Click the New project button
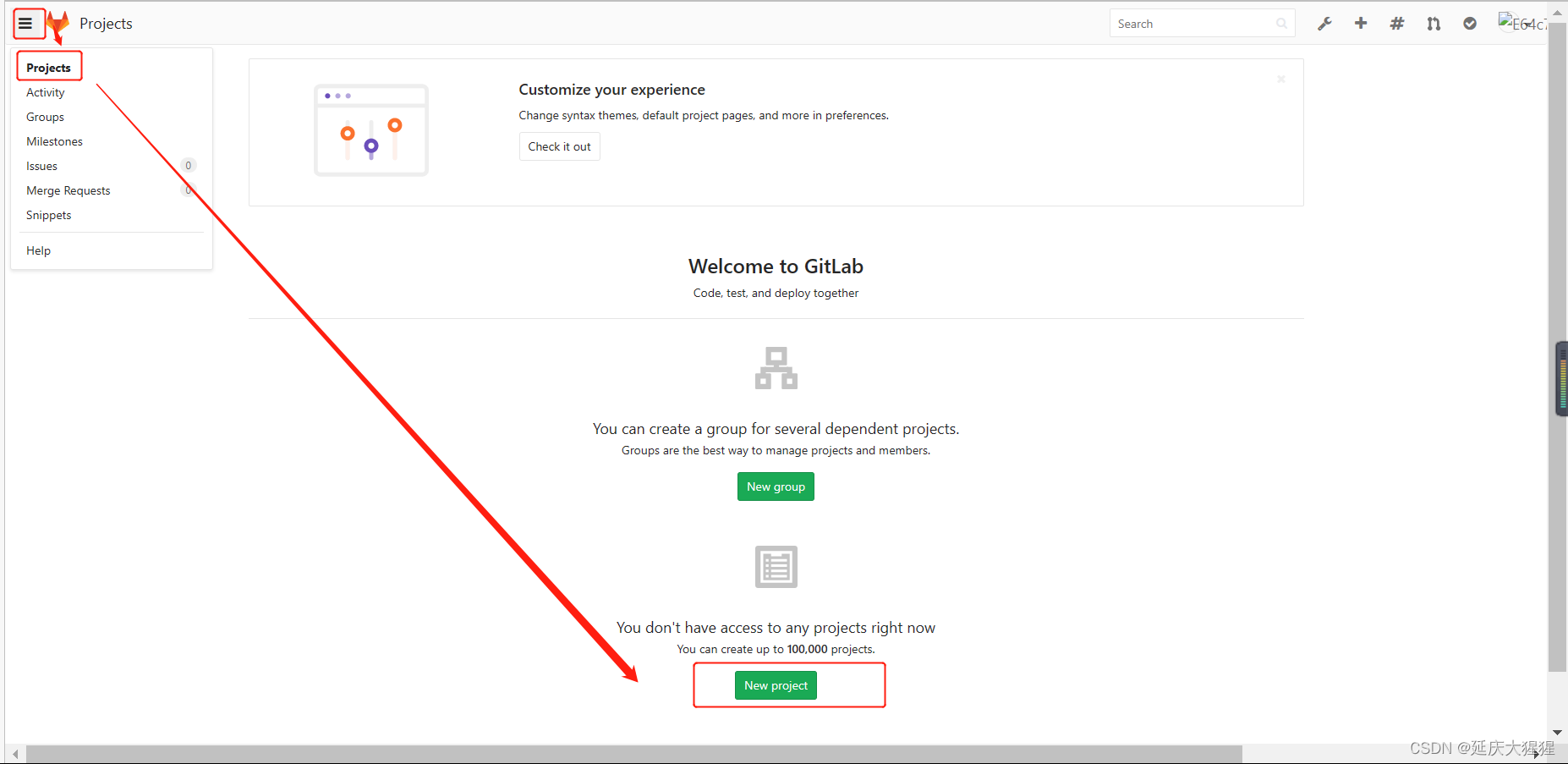 coord(776,685)
